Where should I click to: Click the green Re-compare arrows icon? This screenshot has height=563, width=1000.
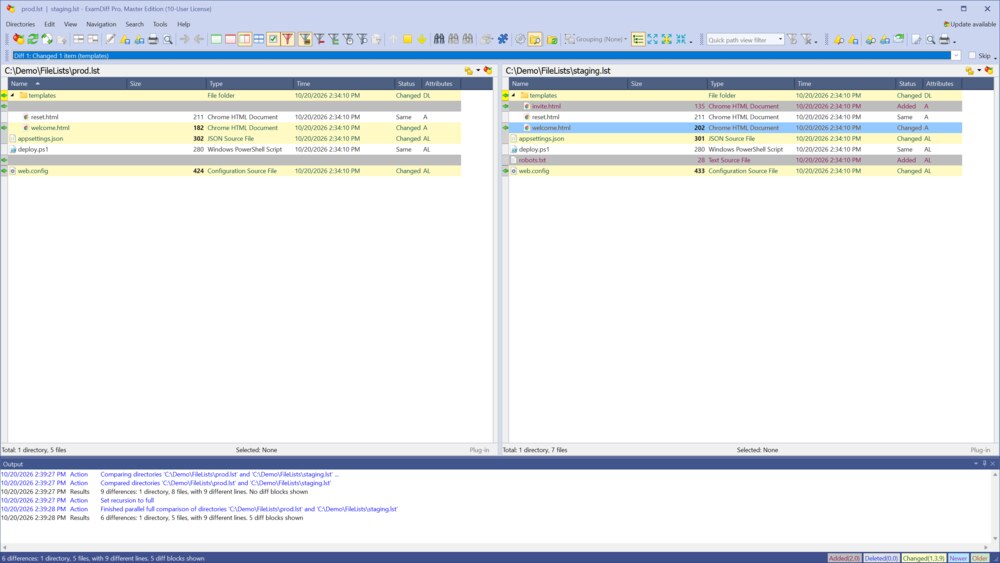click(33, 40)
